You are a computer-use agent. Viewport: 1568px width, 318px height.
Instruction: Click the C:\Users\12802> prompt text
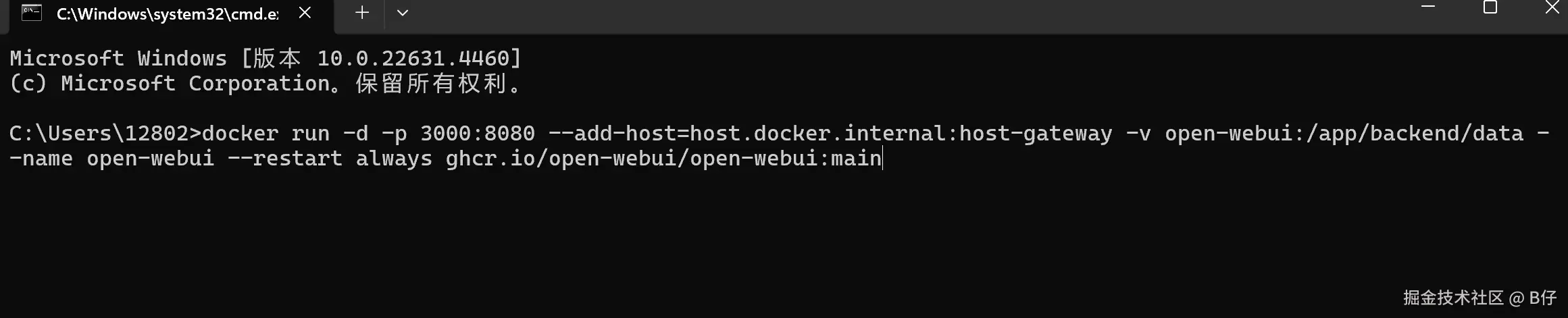click(x=105, y=134)
